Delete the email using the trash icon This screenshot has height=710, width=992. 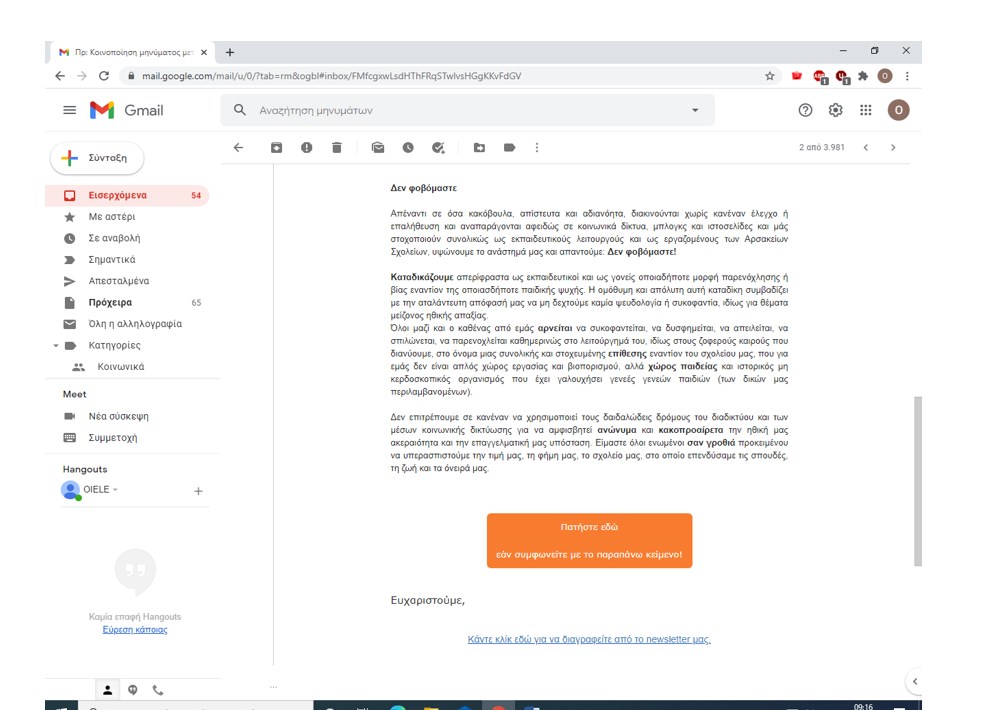click(x=337, y=148)
